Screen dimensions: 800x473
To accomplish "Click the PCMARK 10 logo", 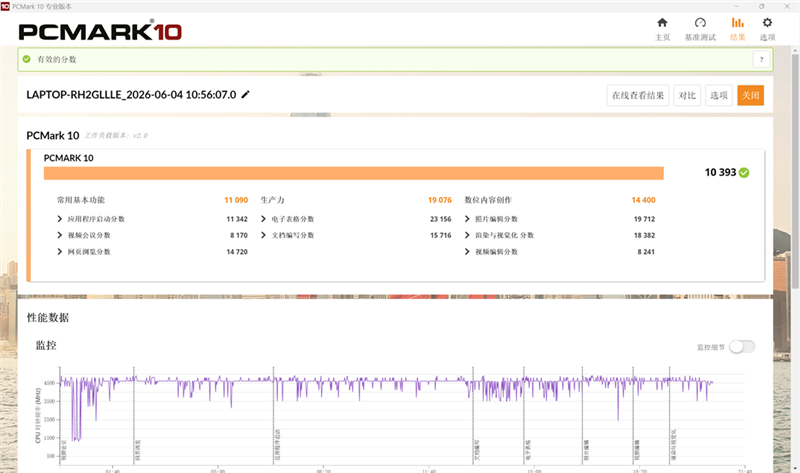I will tap(100, 32).
